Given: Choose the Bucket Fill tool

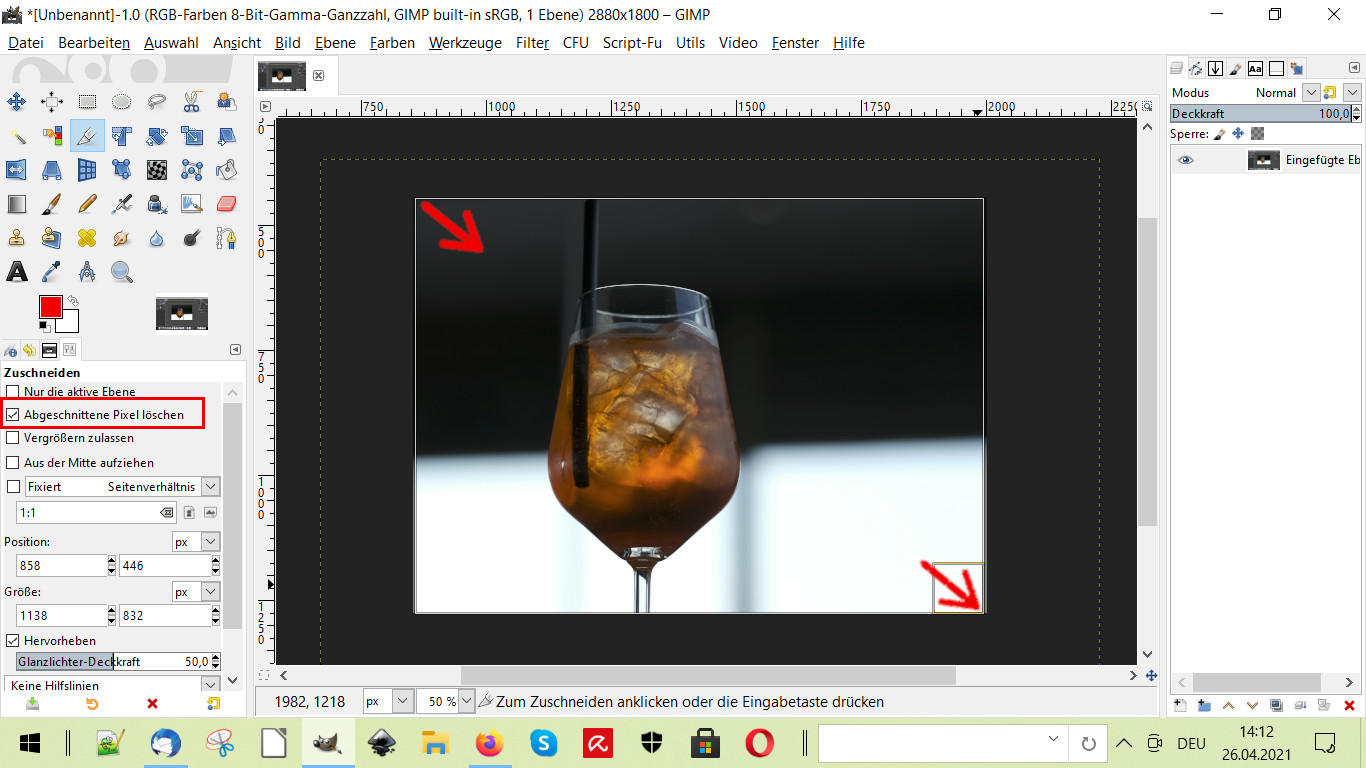Looking at the screenshot, I should point(226,169).
